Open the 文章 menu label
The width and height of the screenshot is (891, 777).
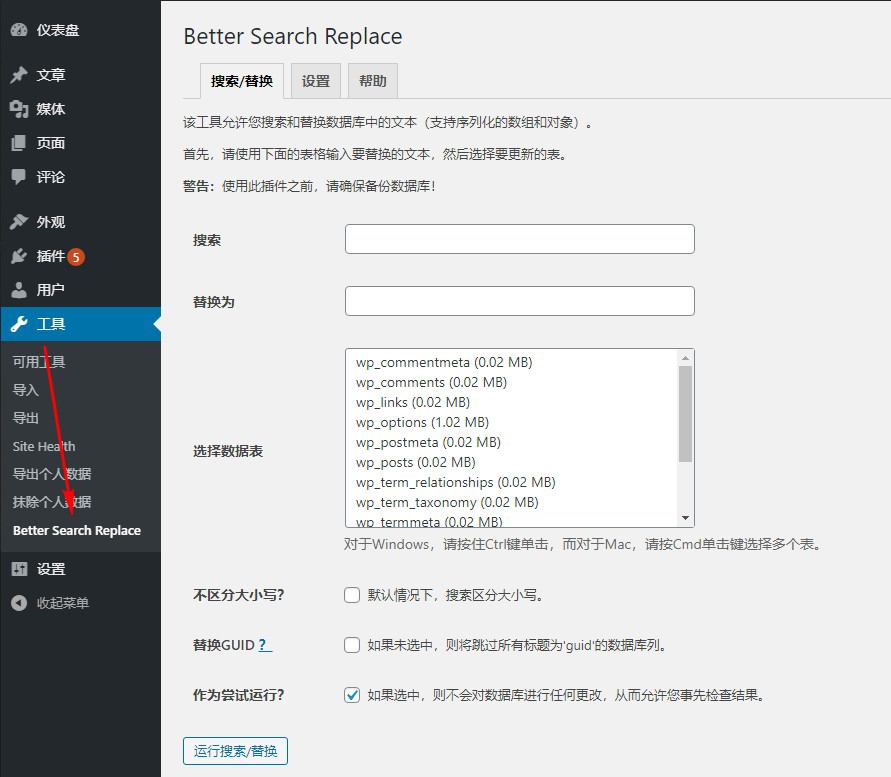(51, 75)
